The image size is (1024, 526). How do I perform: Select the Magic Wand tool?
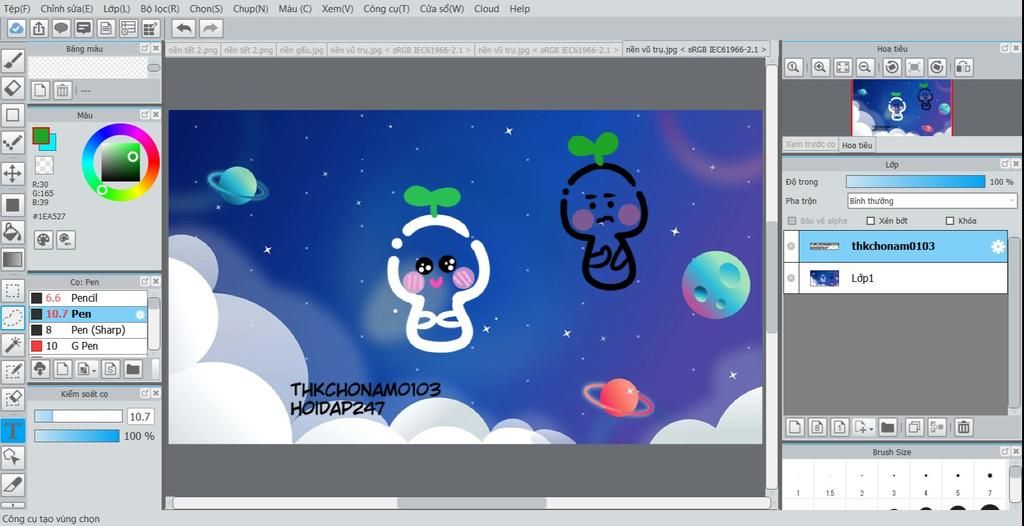coord(12,344)
